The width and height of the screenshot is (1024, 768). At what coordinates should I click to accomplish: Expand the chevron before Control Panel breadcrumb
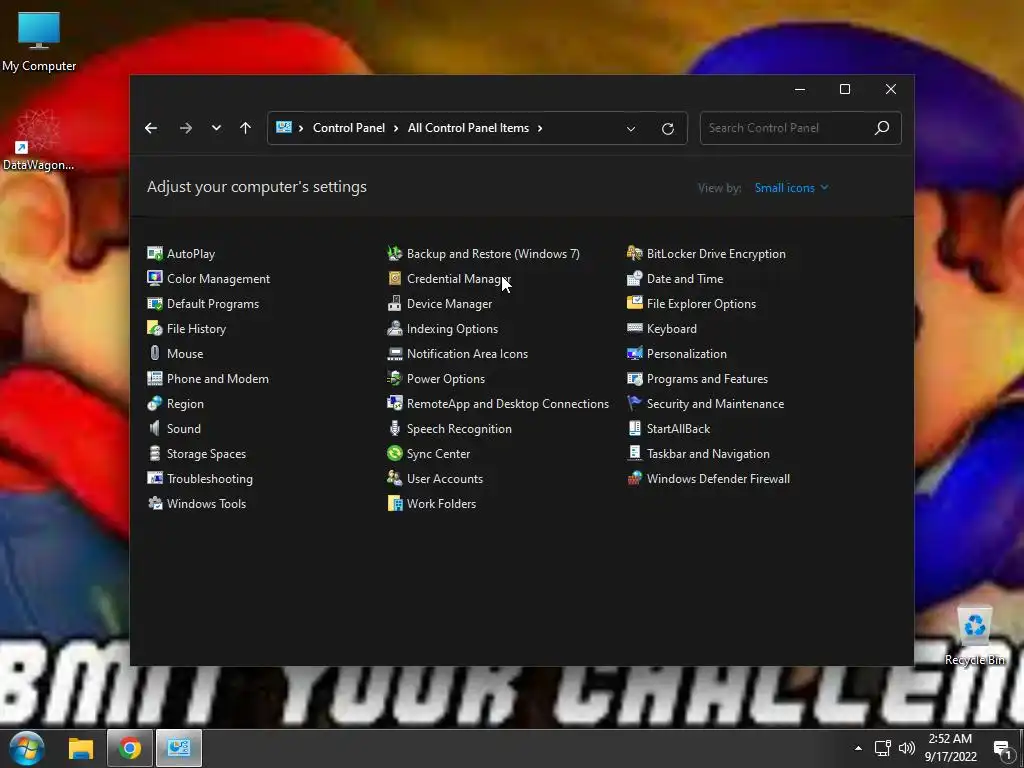300,128
